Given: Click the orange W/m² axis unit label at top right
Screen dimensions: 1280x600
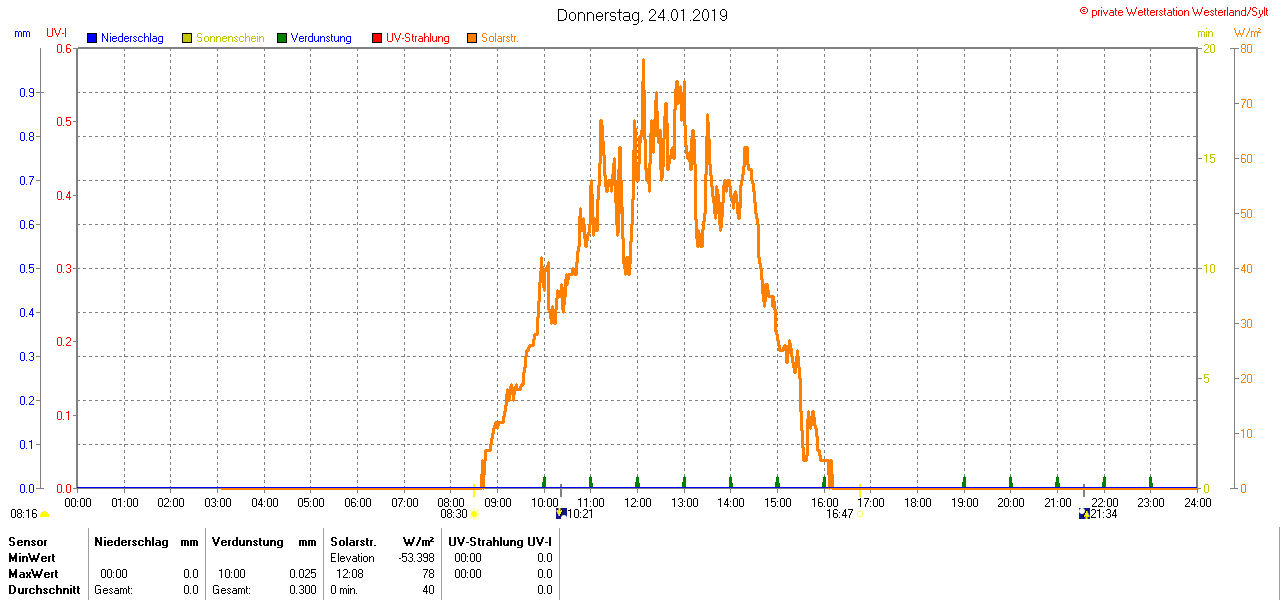Looking at the screenshot, I should click(1247, 33).
